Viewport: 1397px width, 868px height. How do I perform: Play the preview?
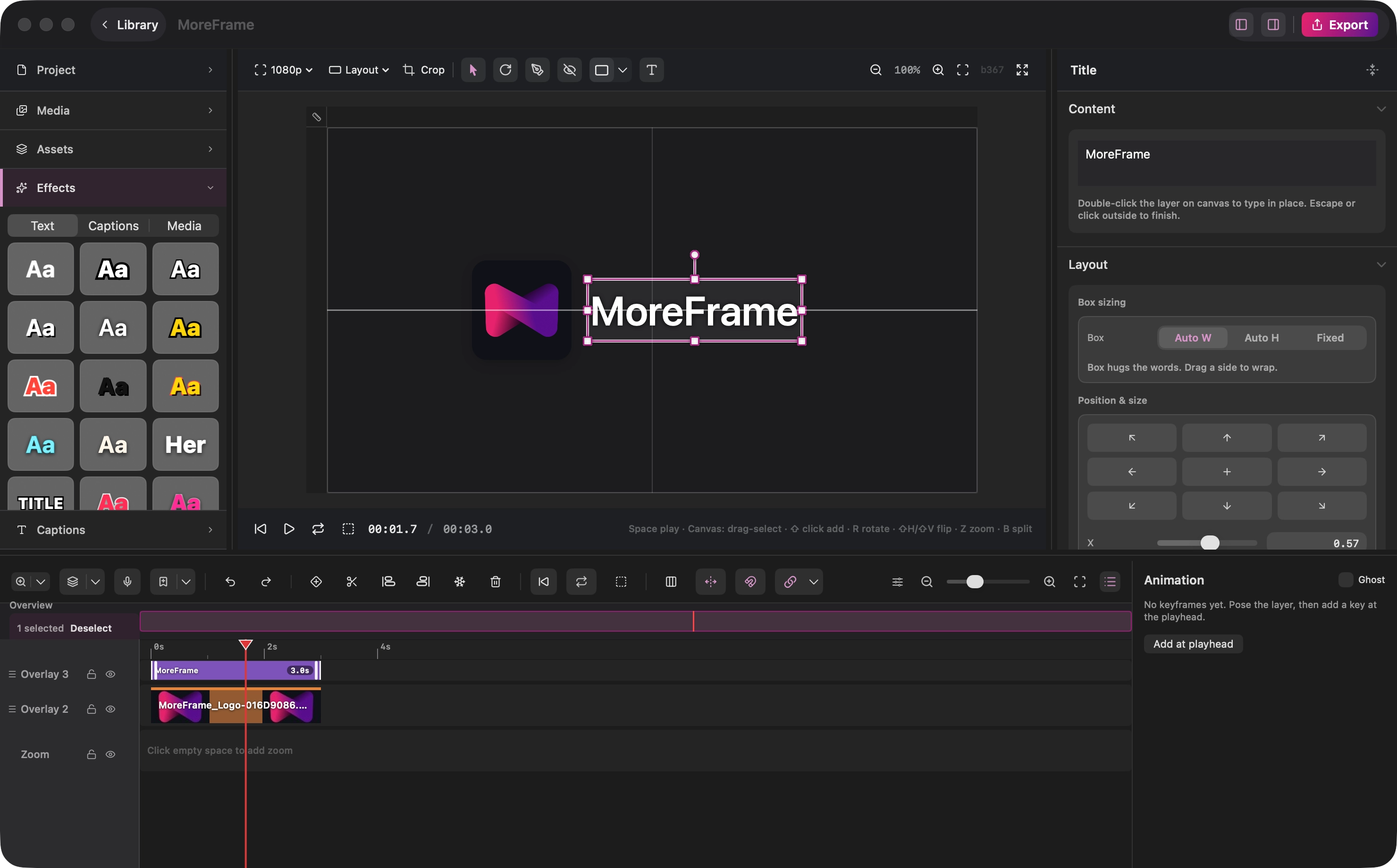289,529
